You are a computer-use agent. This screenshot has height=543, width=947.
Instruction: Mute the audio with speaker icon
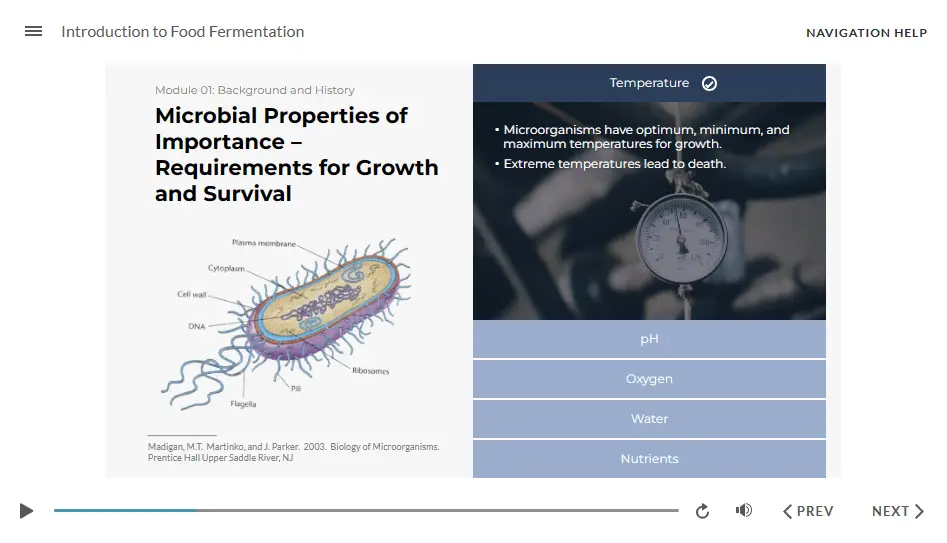point(743,511)
